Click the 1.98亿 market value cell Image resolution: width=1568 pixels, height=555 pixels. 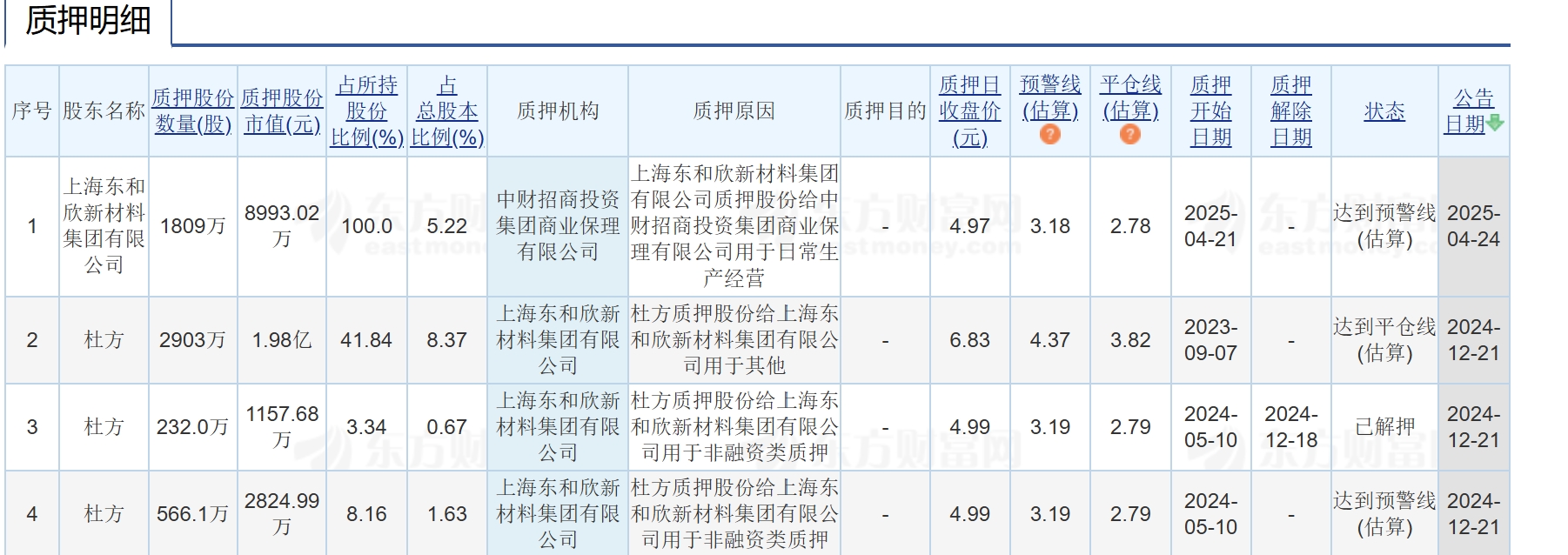[x=282, y=340]
